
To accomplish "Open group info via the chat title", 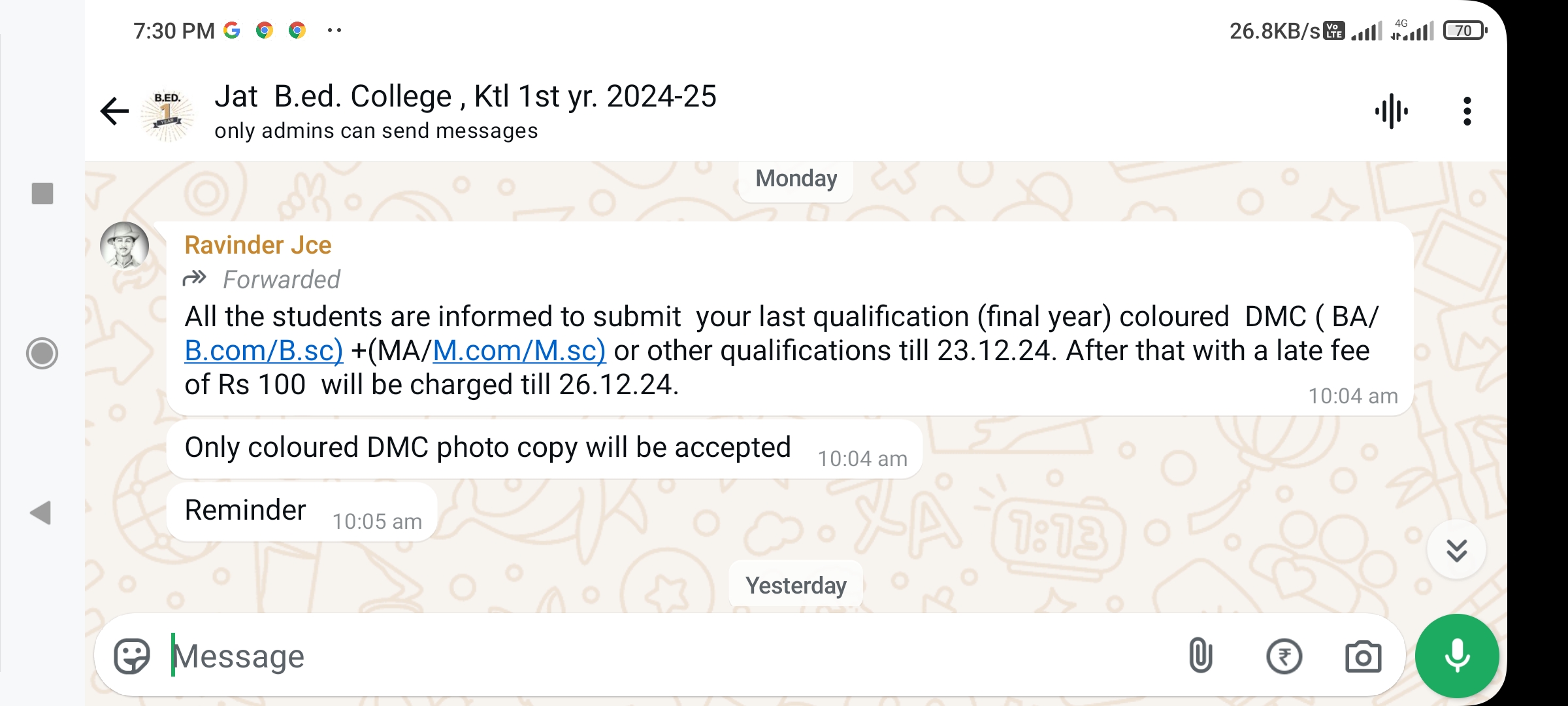I will tap(465, 97).
